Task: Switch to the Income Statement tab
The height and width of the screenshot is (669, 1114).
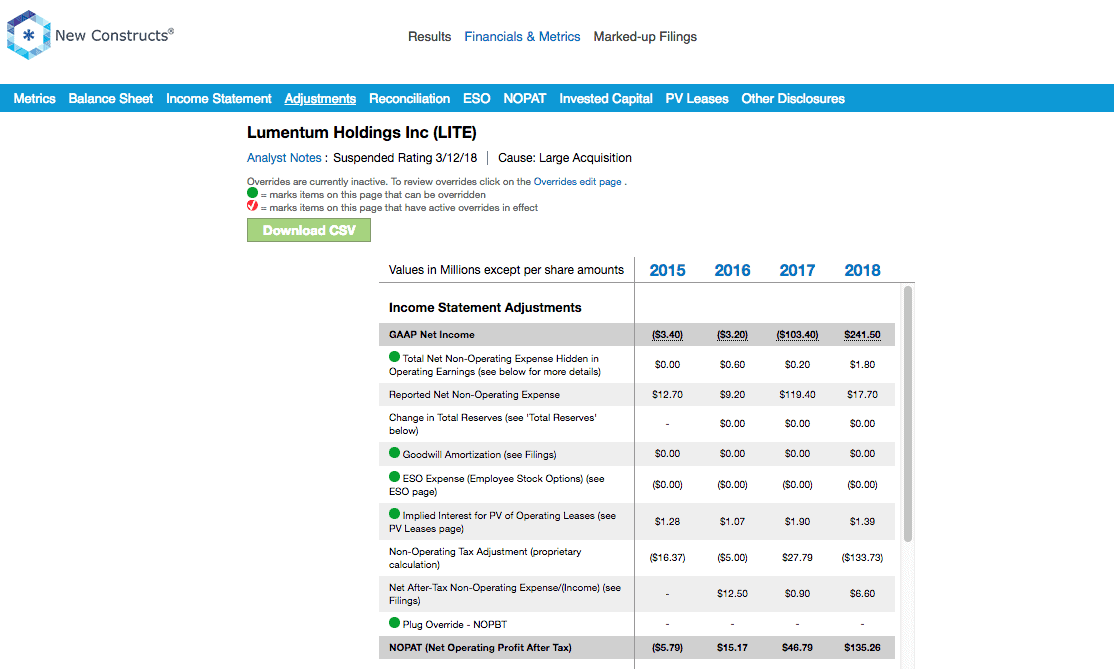Action: (219, 99)
